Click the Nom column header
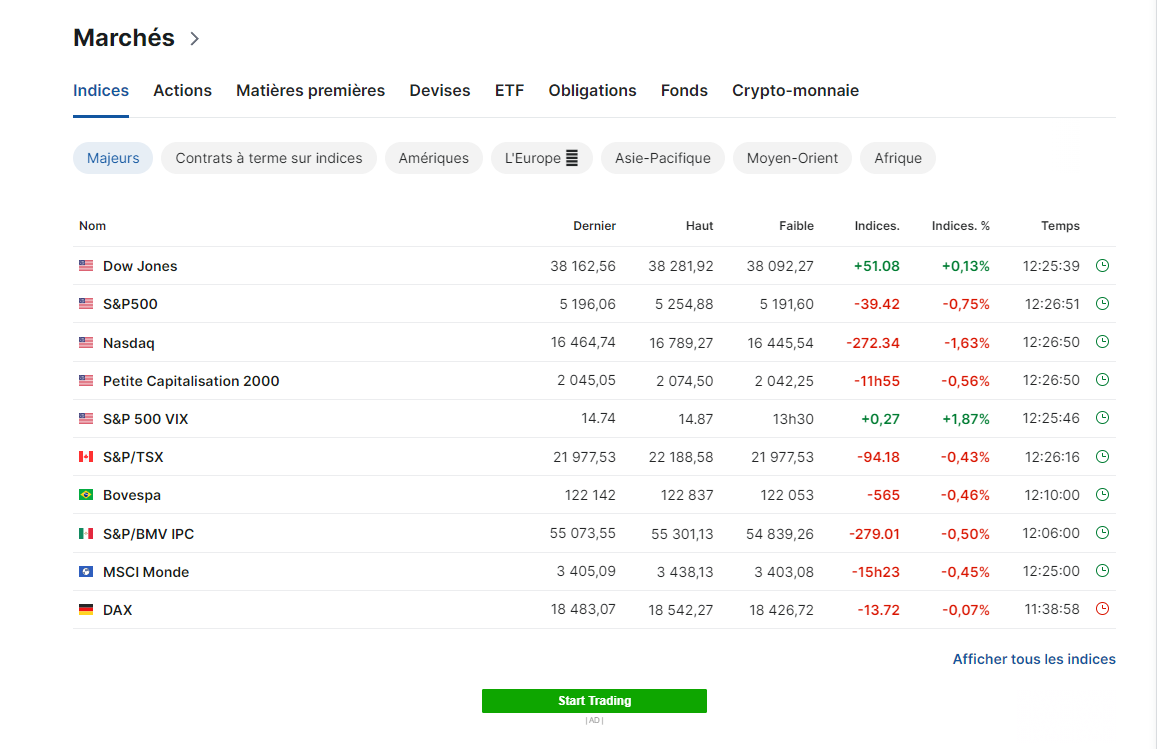The image size is (1157, 749). pos(92,226)
